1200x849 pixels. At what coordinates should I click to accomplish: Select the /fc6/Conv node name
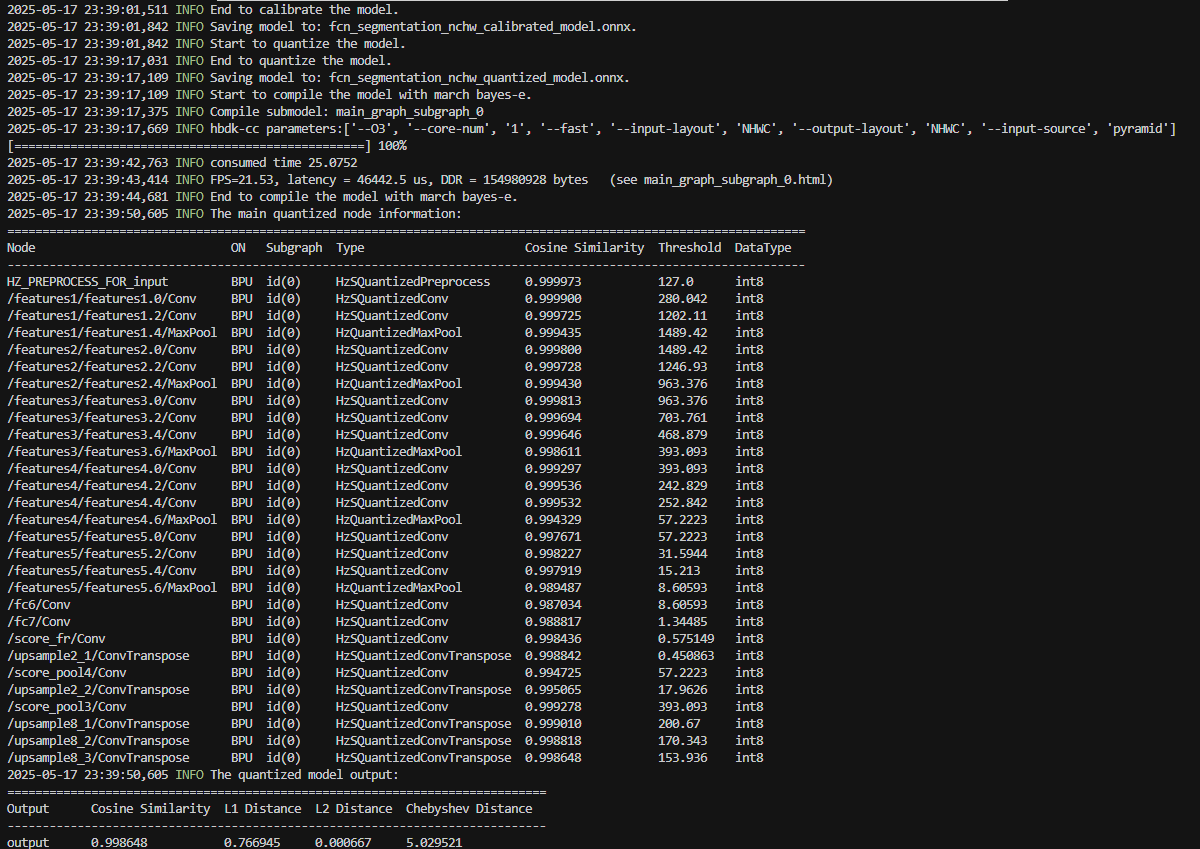tap(38, 605)
